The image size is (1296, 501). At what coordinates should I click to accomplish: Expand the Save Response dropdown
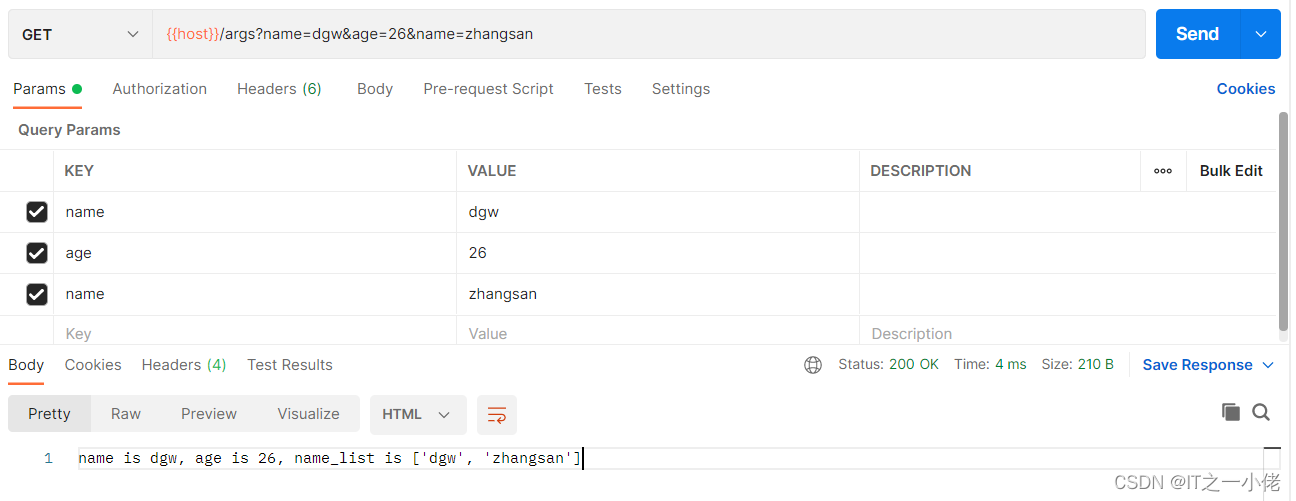[1269, 365]
